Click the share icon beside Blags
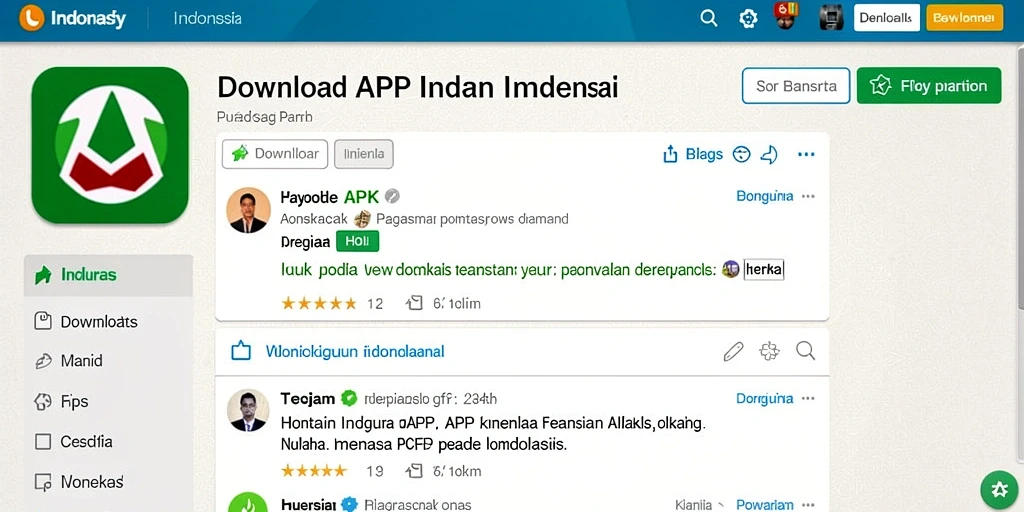Viewport: 1024px width, 512px height. point(670,155)
